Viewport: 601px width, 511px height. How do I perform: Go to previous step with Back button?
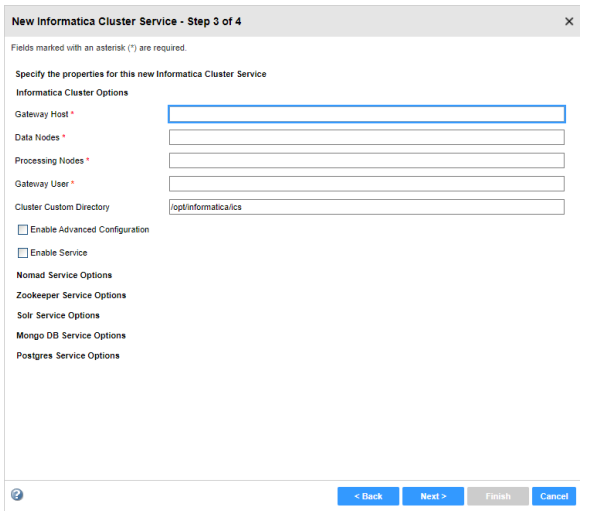[x=368, y=496]
